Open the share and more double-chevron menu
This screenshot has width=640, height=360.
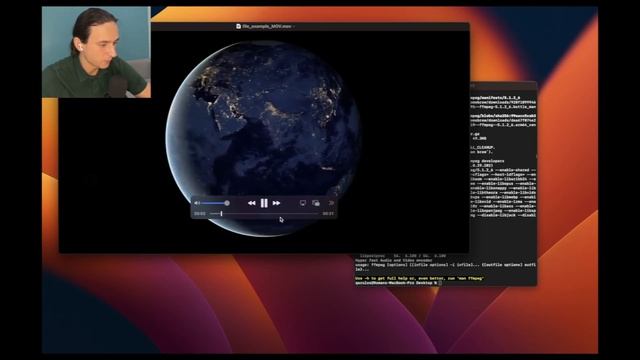pyautogui.click(x=331, y=203)
